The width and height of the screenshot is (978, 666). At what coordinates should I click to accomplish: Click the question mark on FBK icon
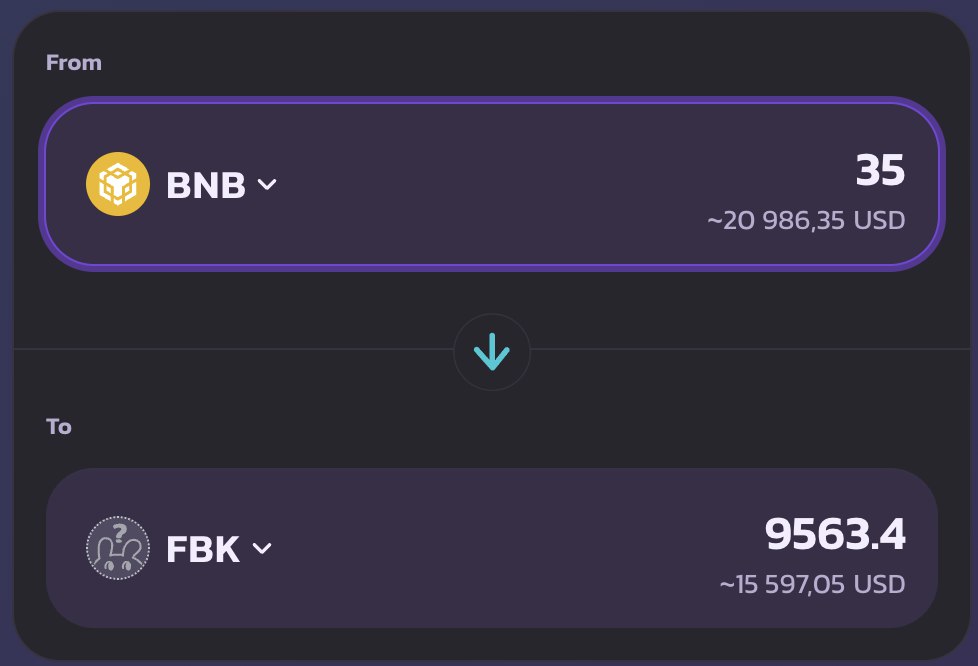tap(119, 532)
